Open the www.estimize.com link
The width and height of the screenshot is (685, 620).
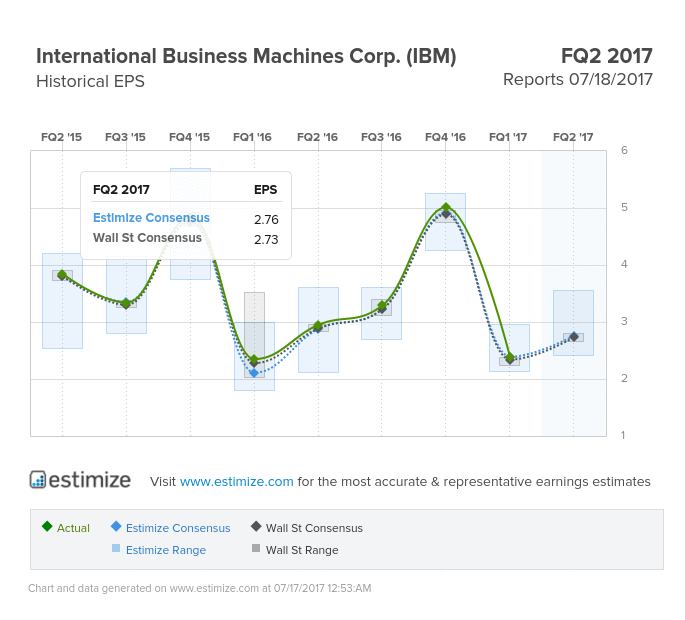(x=236, y=481)
